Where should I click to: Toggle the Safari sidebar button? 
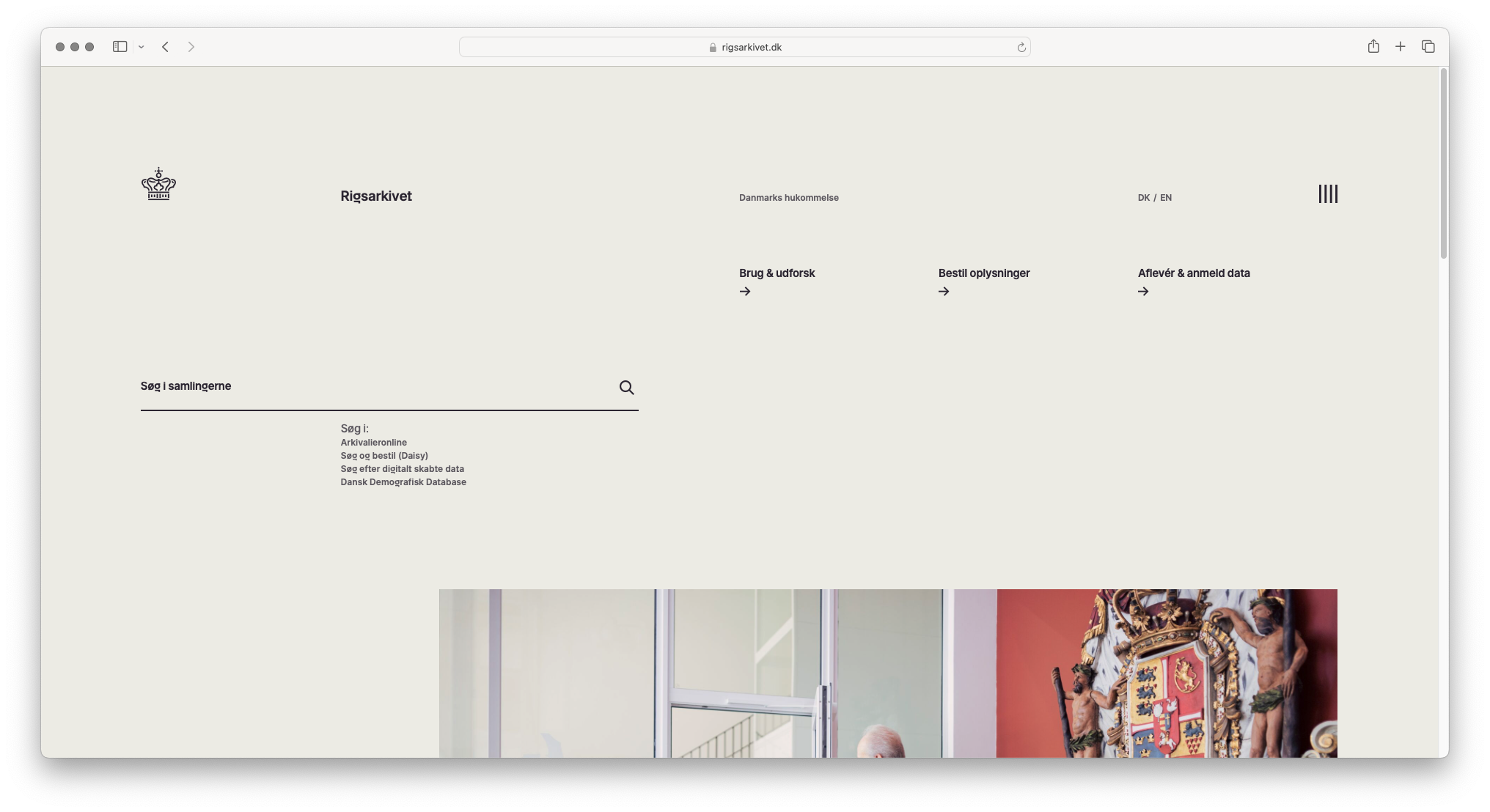(x=120, y=47)
